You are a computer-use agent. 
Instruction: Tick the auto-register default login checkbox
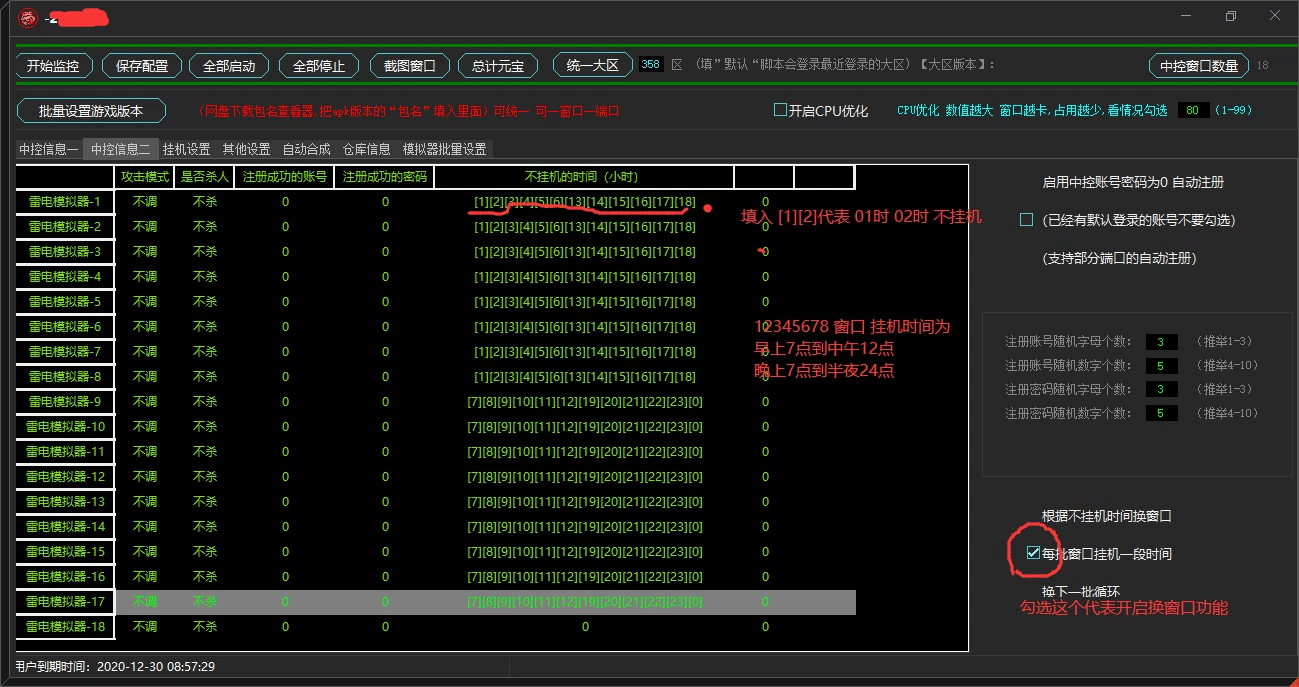[1026, 220]
